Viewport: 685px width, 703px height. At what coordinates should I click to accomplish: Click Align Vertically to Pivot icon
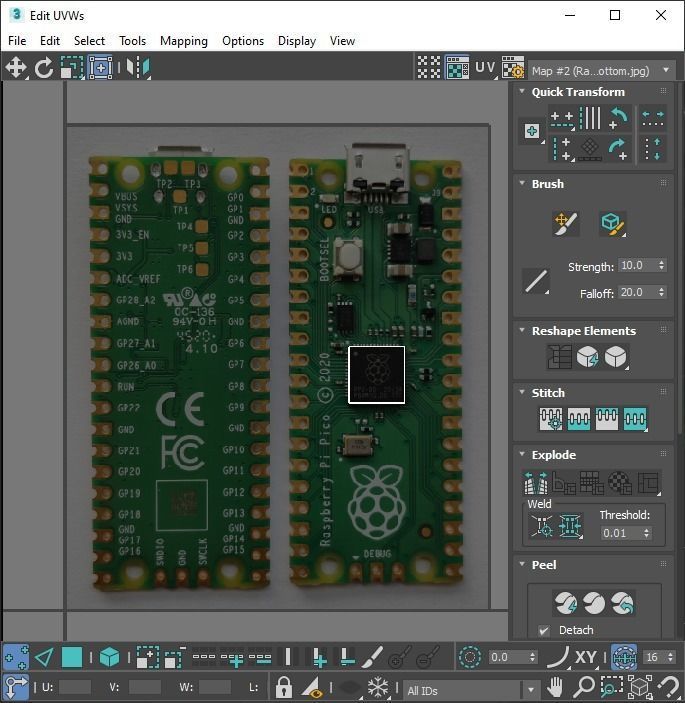click(x=562, y=149)
